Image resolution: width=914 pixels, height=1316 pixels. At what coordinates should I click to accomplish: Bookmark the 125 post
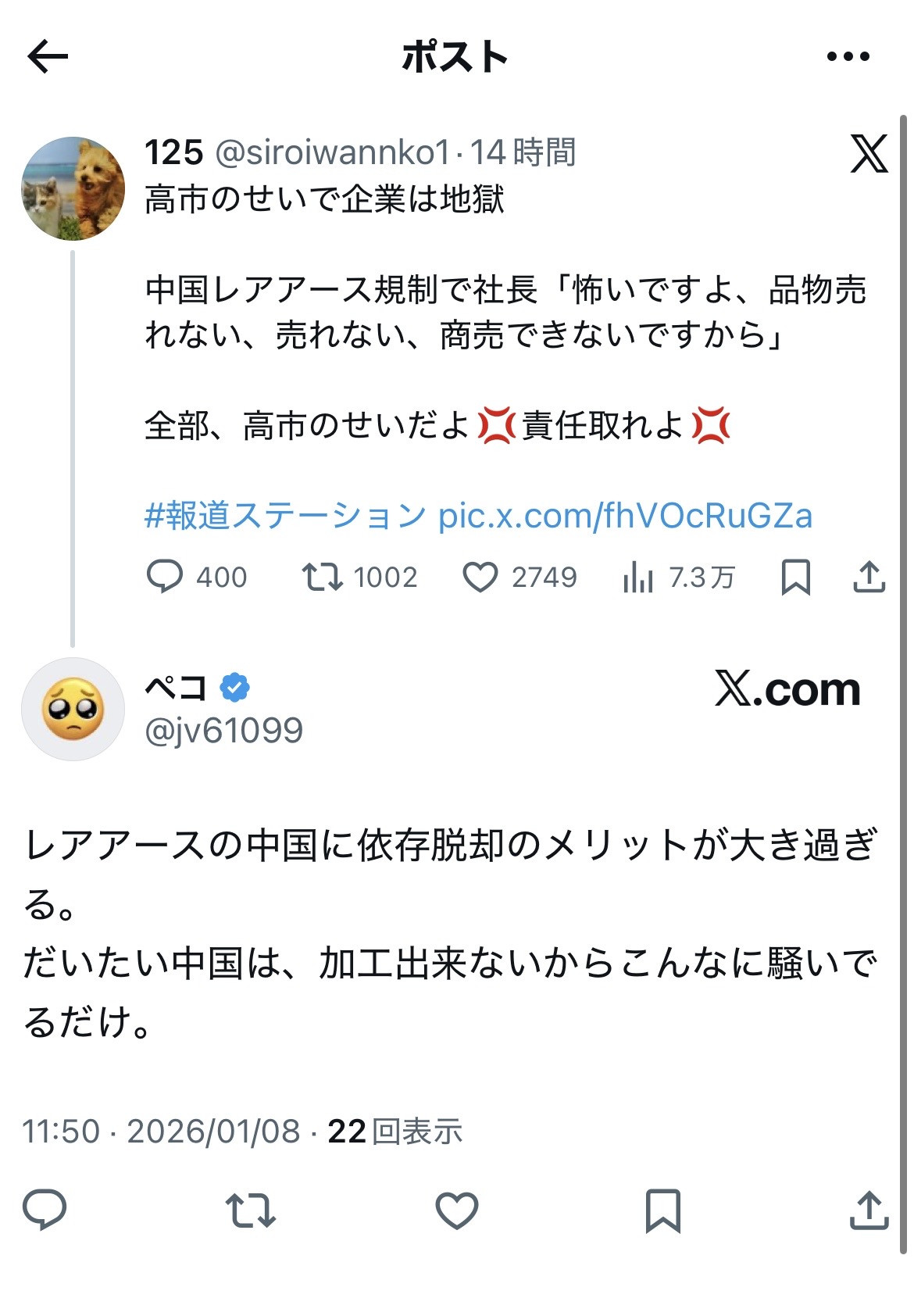point(795,577)
